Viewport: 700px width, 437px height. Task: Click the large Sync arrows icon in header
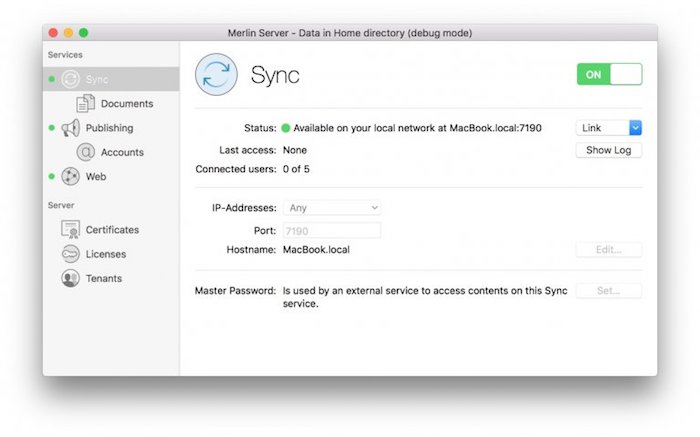[216, 75]
